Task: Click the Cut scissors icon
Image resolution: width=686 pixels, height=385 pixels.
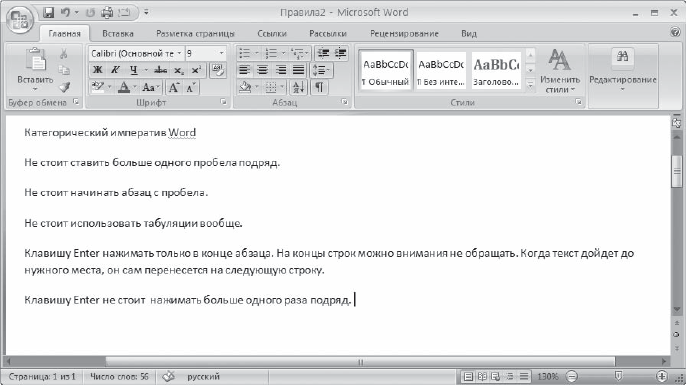Action: click(x=64, y=53)
